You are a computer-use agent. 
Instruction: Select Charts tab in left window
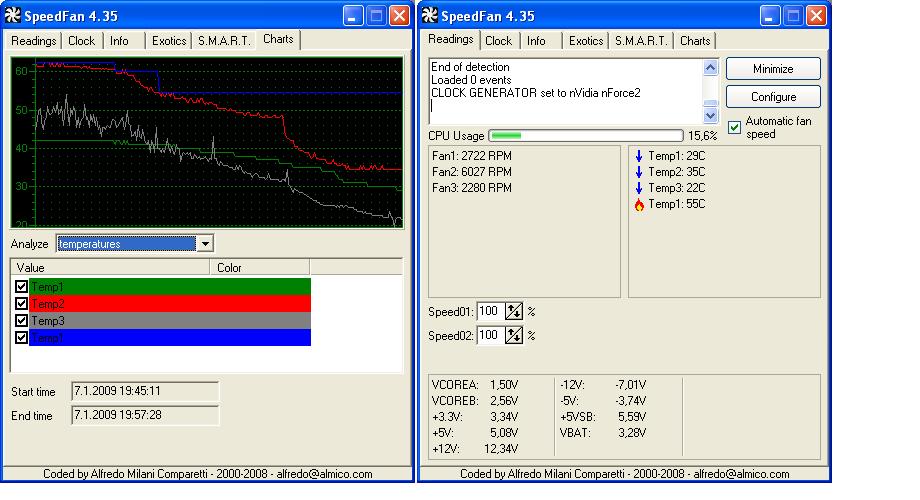tap(278, 39)
